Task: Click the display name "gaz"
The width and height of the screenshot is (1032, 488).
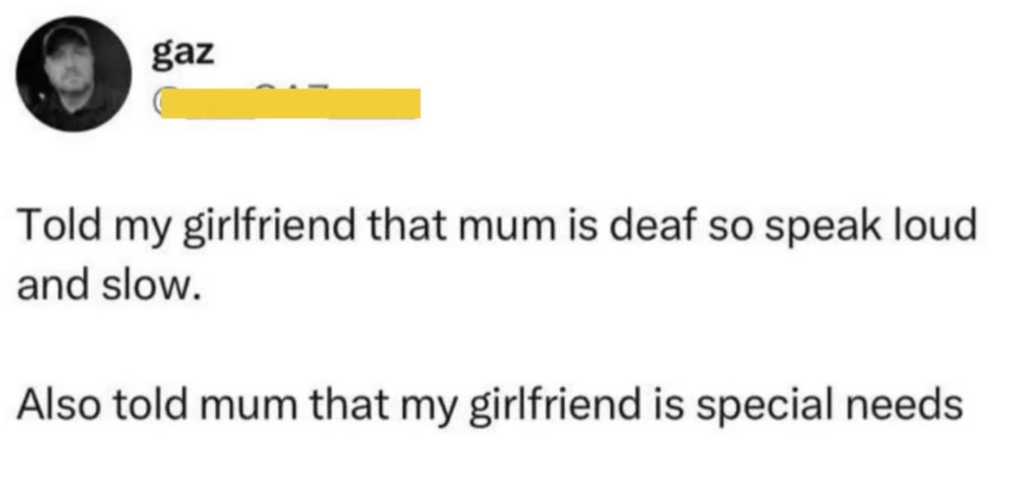Action: (182, 54)
